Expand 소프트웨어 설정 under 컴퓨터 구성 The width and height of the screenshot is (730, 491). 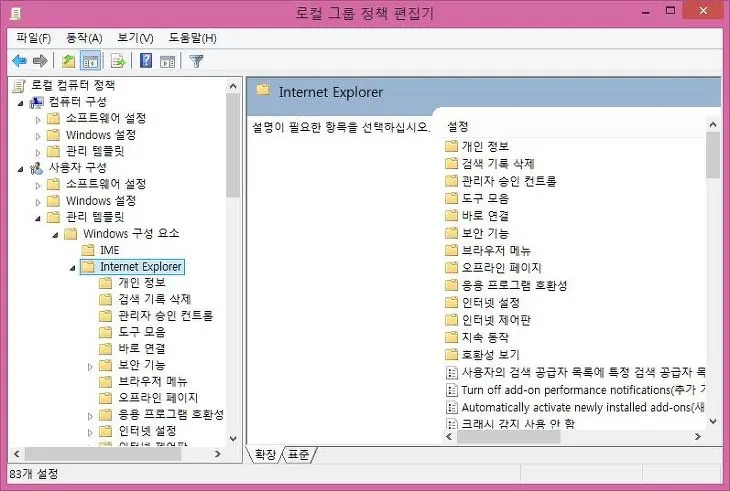point(38,120)
